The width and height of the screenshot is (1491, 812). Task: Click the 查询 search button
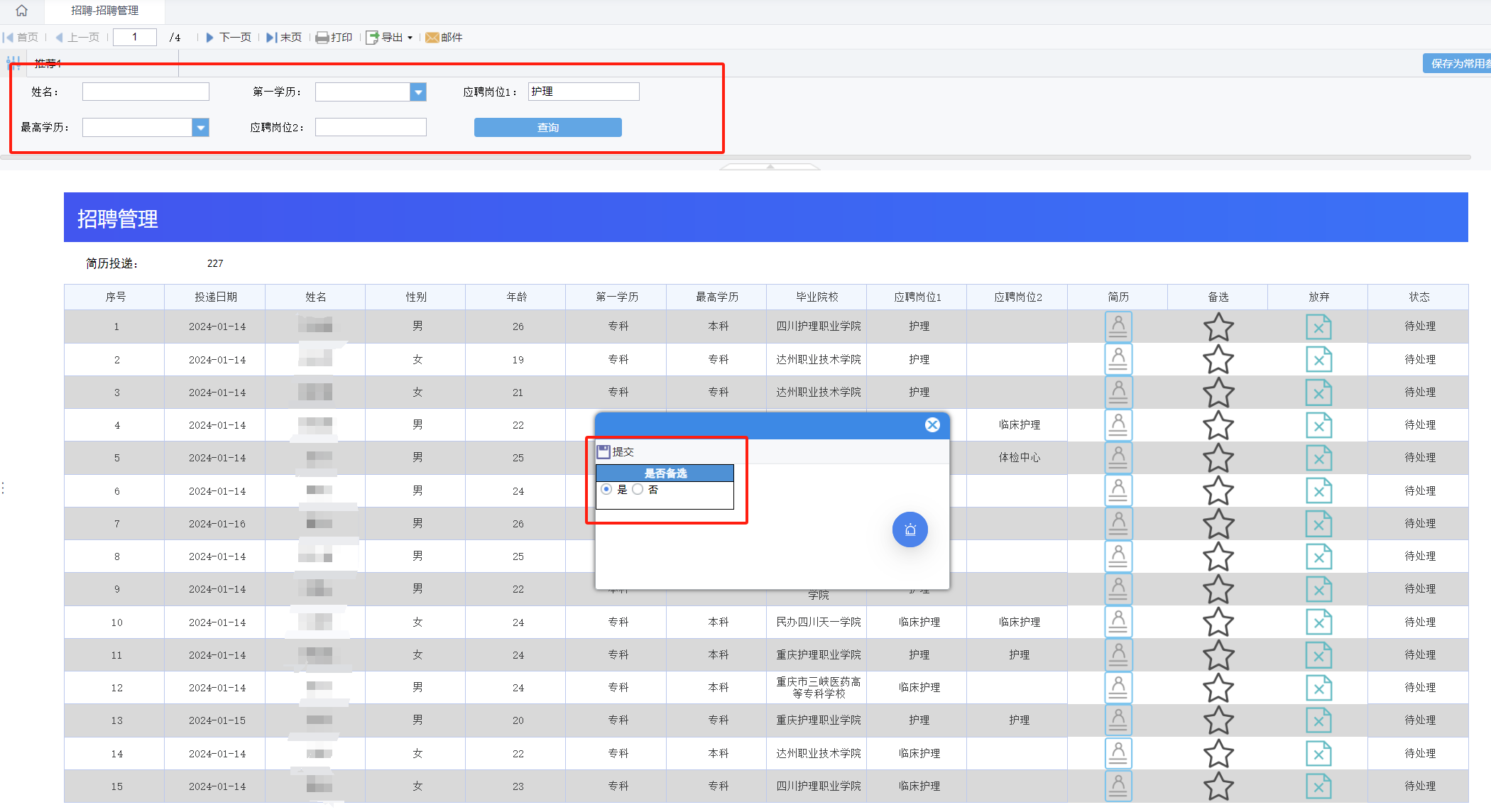click(547, 128)
